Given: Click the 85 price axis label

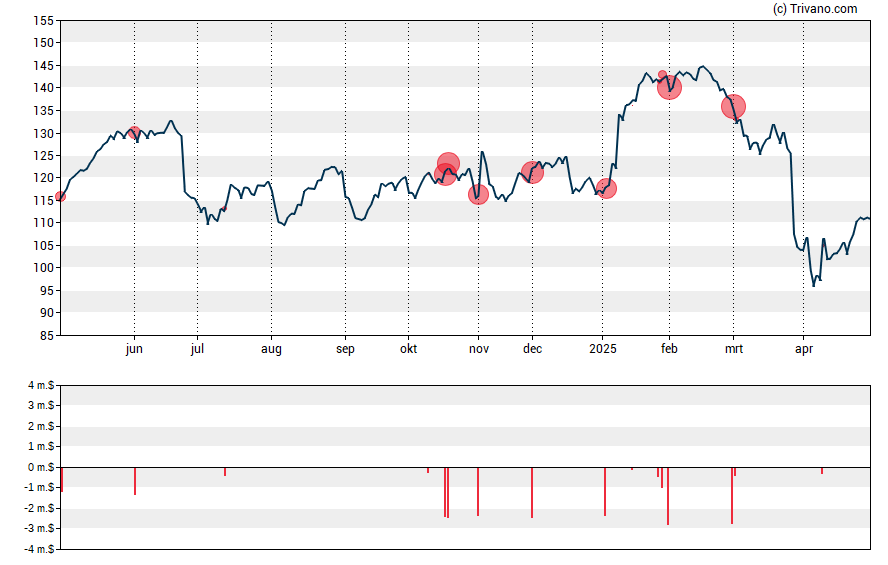Looking at the screenshot, I should point(47,336).
